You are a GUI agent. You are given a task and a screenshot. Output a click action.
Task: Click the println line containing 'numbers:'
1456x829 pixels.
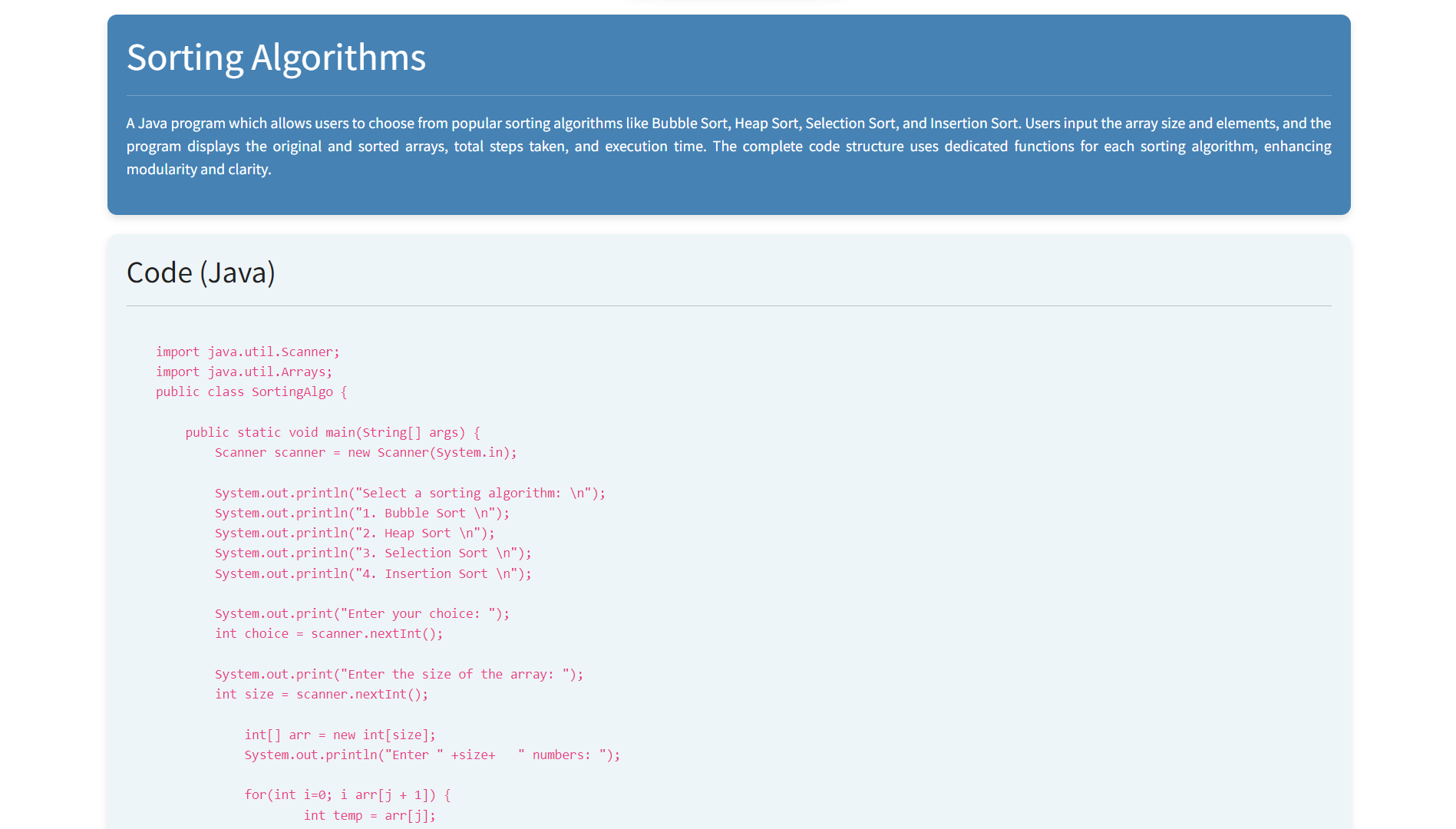(x=432, y=755)
